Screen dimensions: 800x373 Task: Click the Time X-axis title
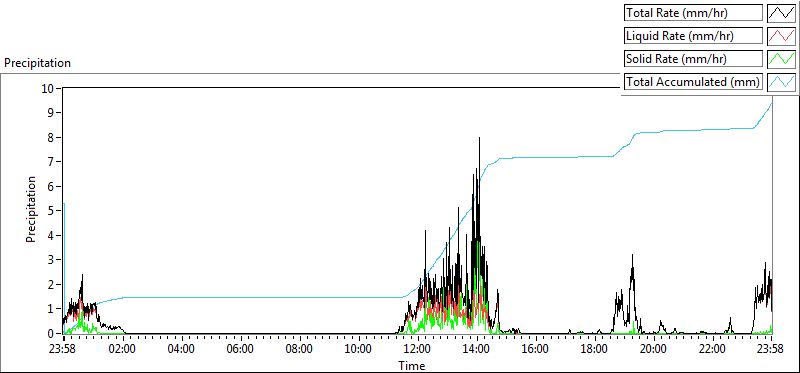(412, 365)
